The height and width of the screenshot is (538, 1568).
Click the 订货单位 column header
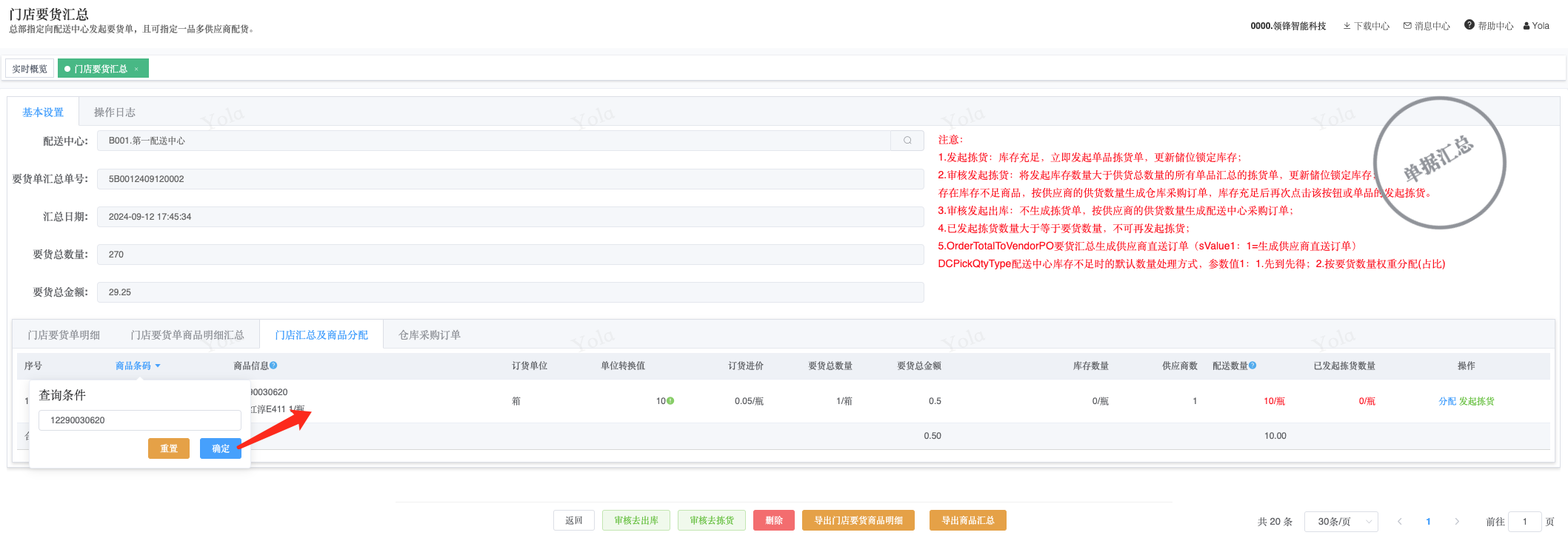(530, 366)
